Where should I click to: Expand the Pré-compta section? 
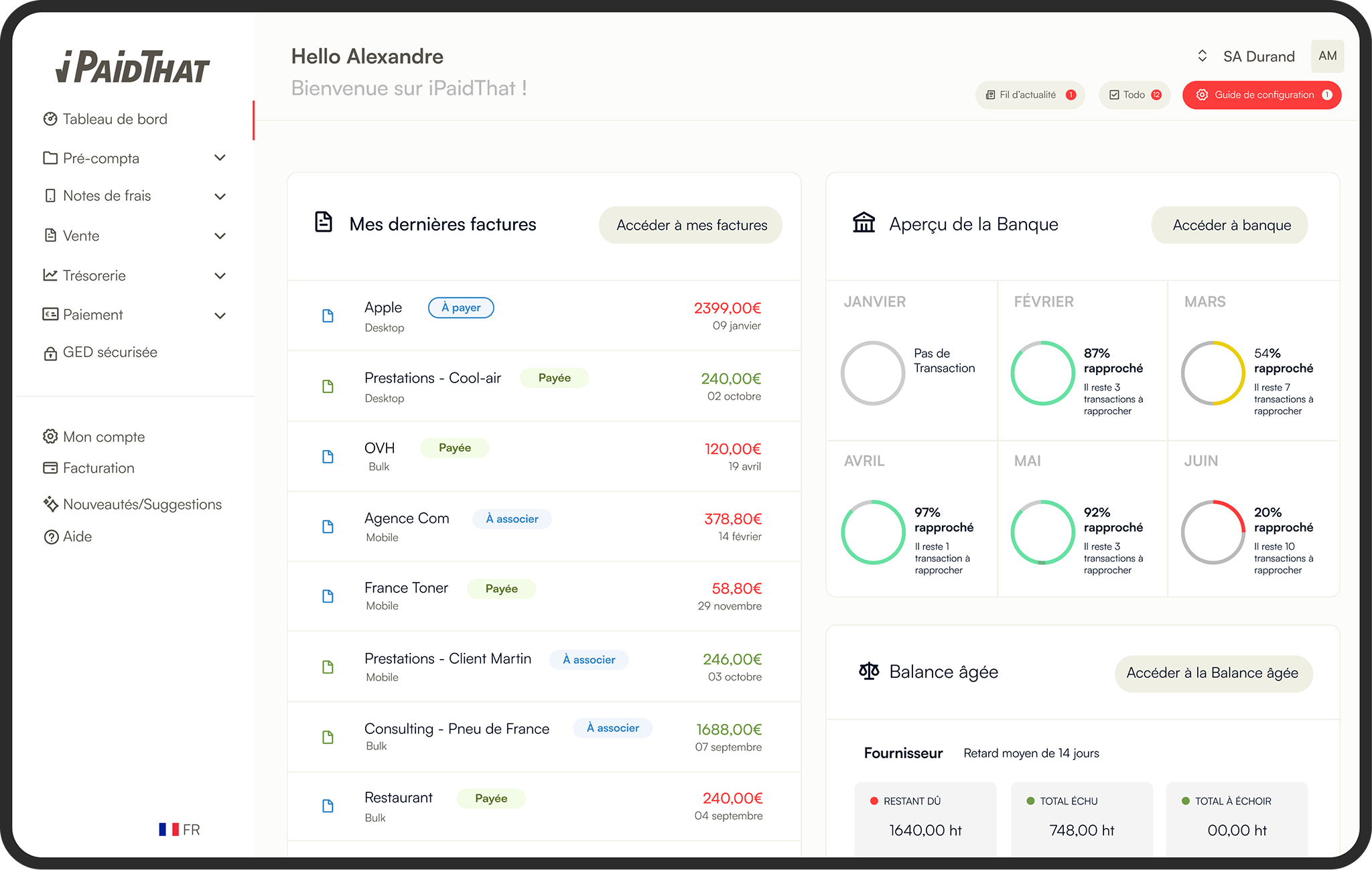point(220,157)
